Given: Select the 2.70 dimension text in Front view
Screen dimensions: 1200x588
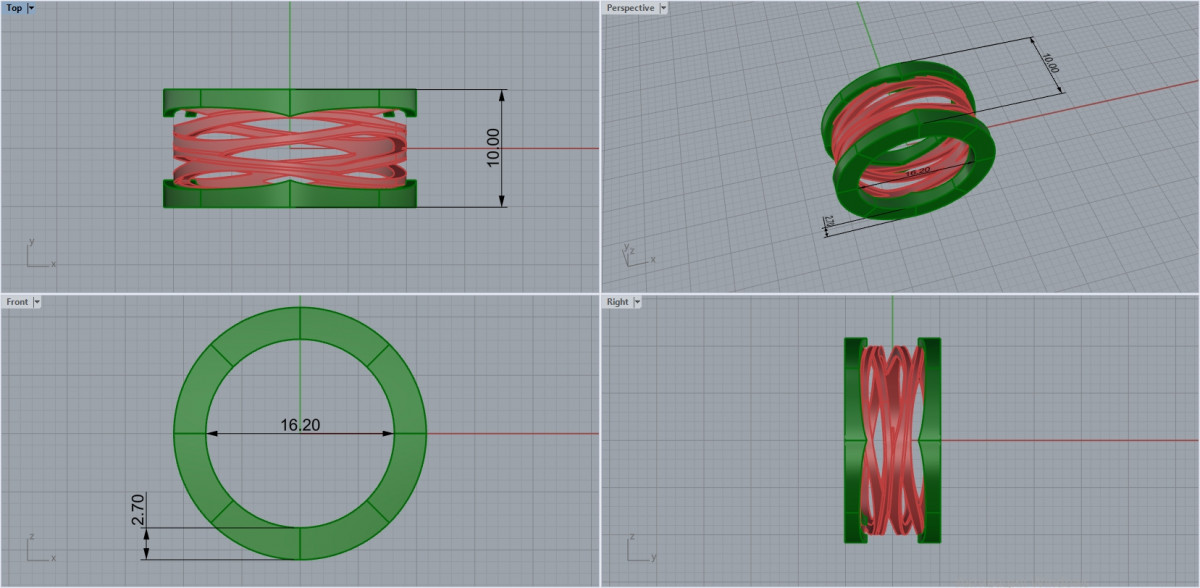Looking at the screenshot, I should pos(139,510).
